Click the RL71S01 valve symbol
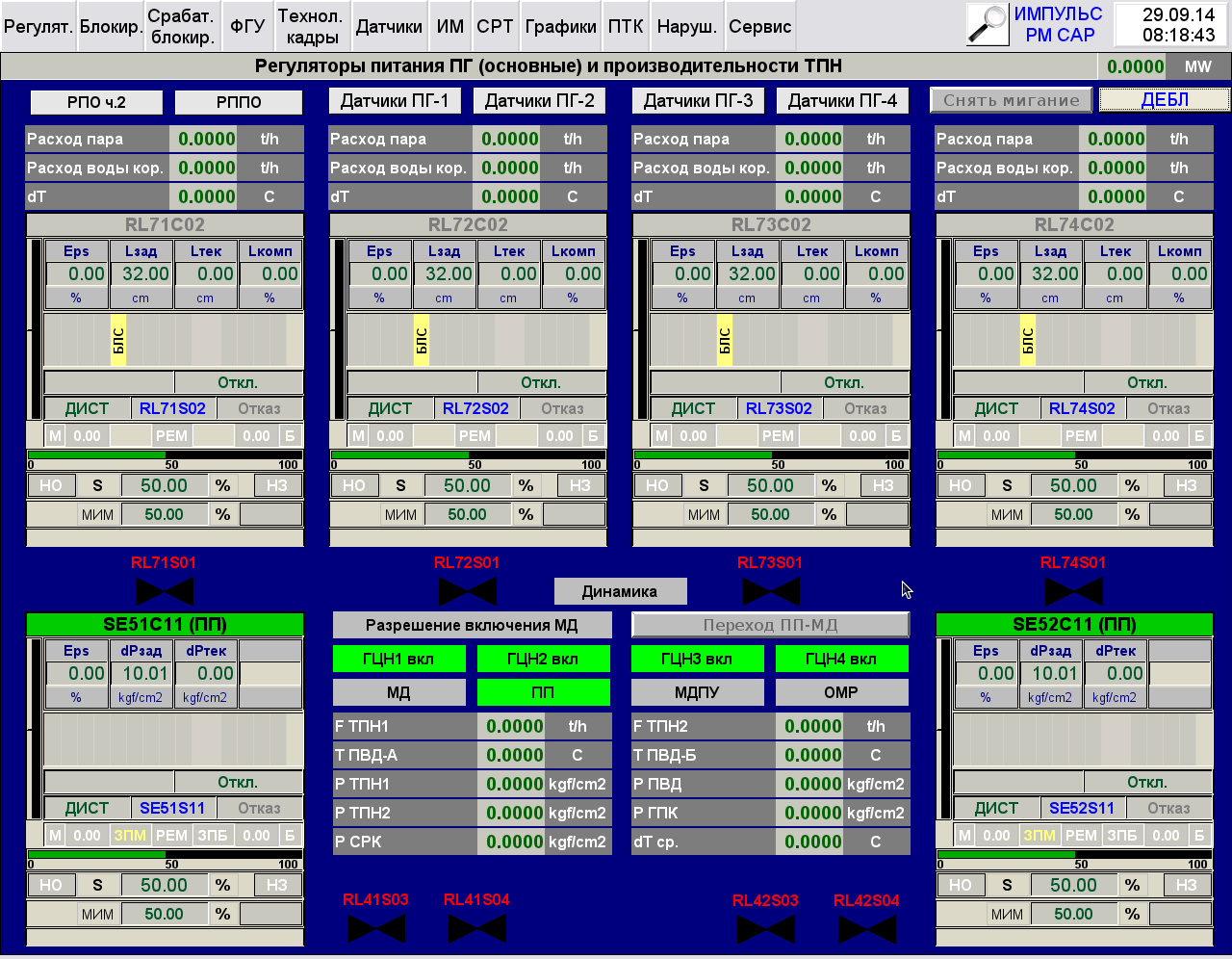This screenshot has width=1232, height=959. [x=165, y=591]
